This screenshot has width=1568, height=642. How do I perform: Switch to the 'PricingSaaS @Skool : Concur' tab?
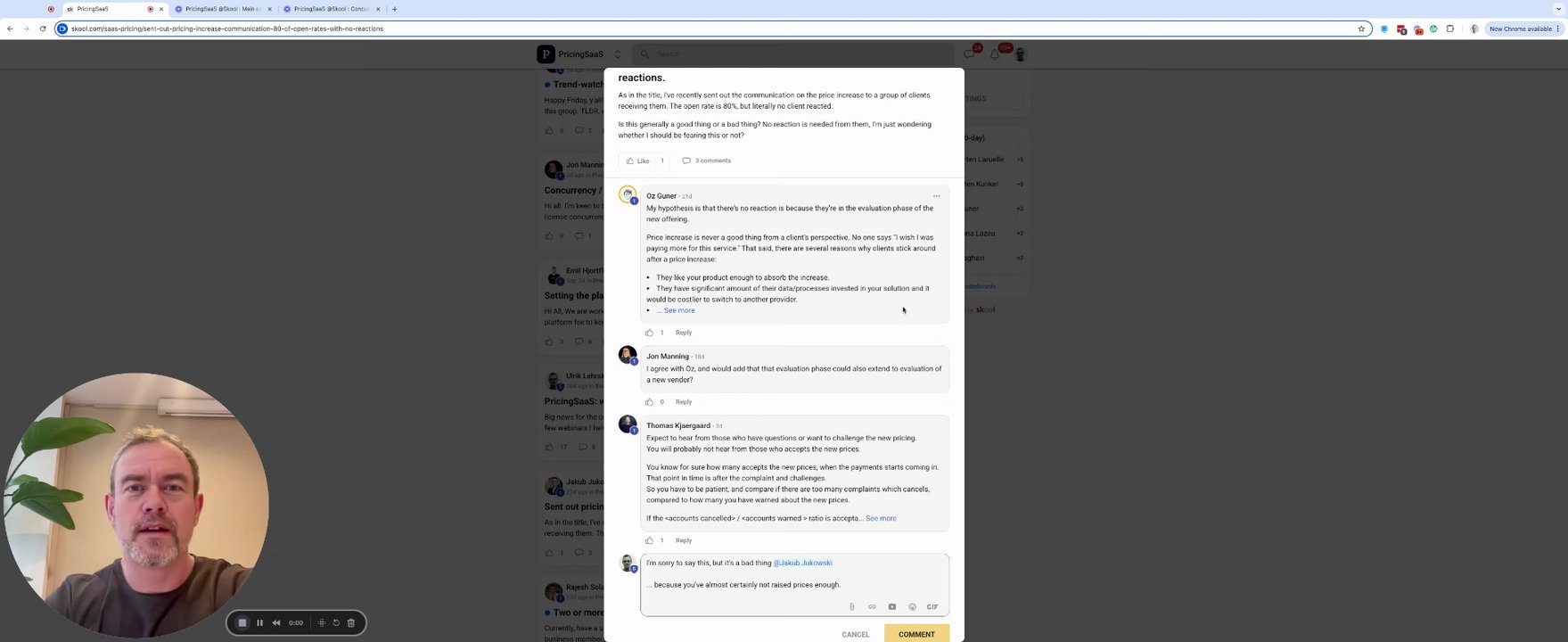[332, 9]
